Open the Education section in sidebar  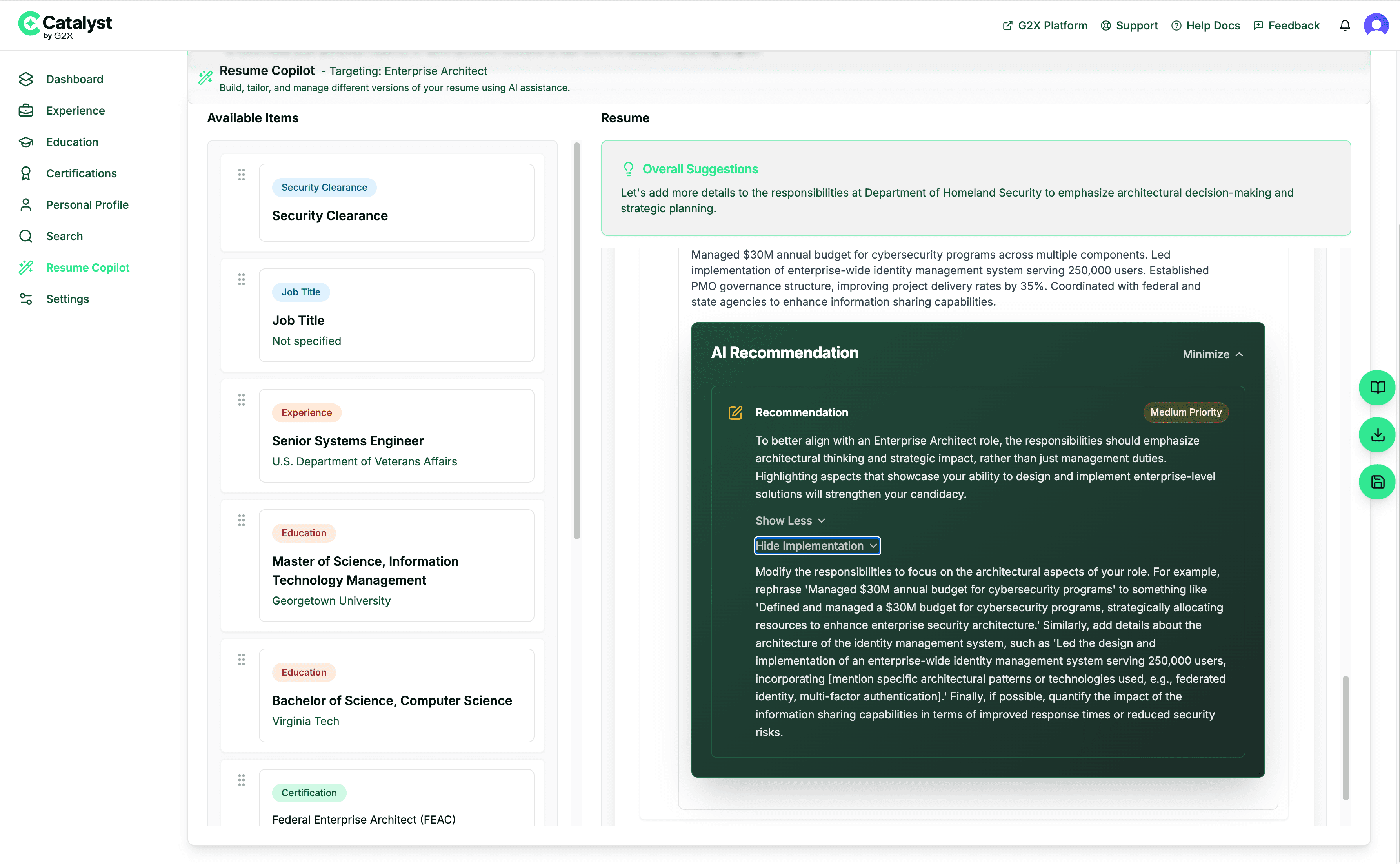point(72,142)
